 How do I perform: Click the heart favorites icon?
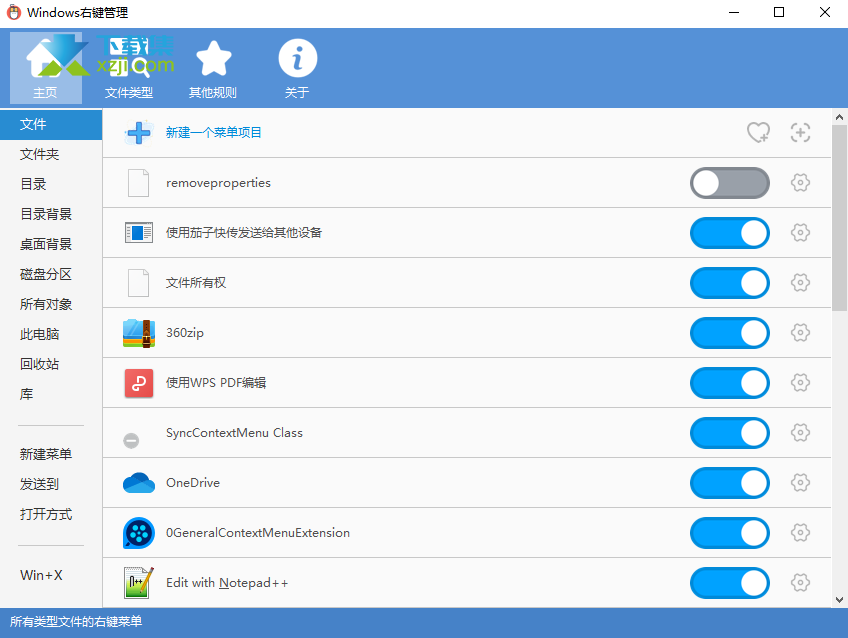(x=759, y=133)
